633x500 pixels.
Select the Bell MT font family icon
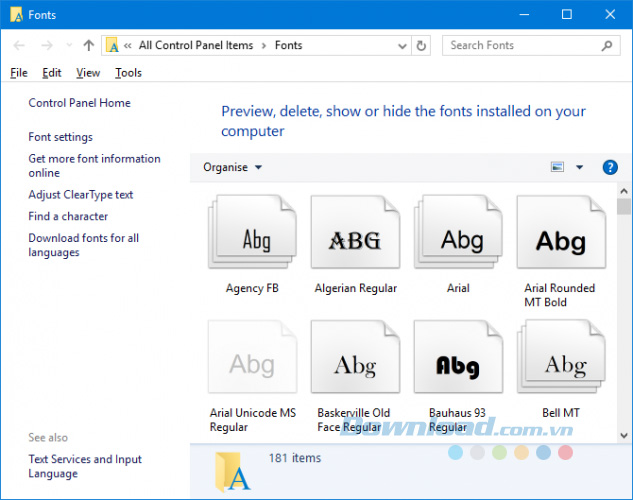562,357
